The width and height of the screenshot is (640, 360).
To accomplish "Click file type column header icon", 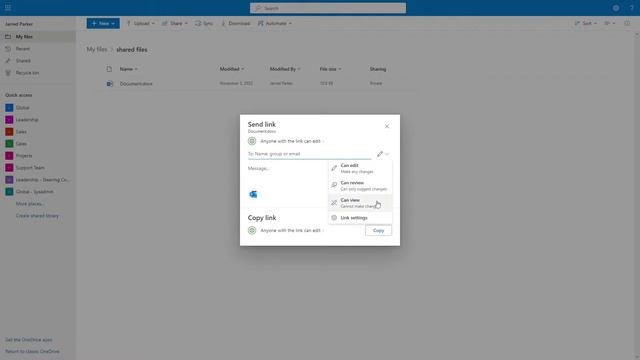I will (109, 69).
